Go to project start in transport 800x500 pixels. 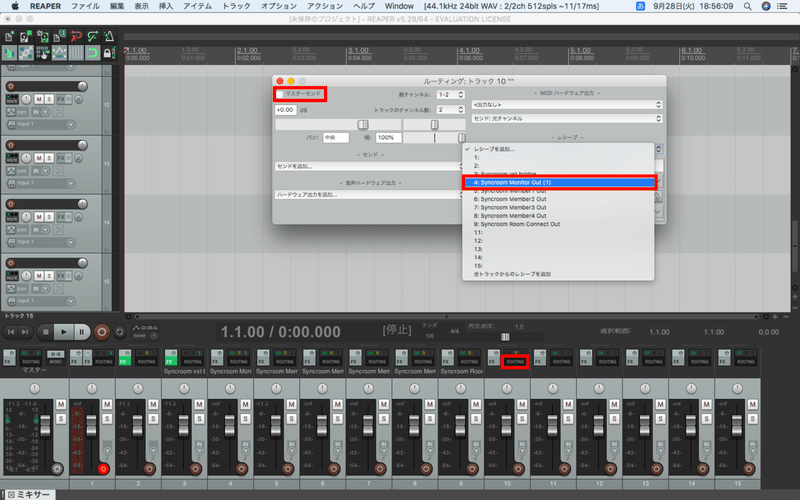[11, 332]
